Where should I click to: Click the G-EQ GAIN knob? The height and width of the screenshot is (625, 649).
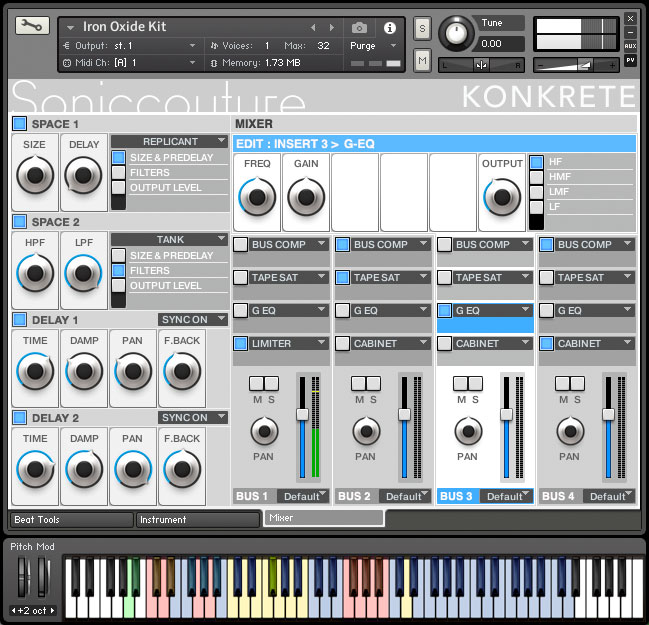[306, 197]
